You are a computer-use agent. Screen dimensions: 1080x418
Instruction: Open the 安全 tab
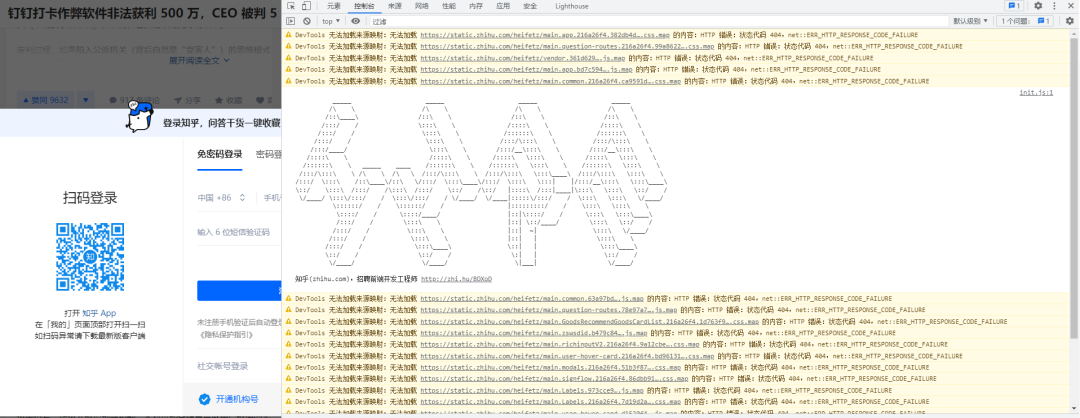coord(530,6)
